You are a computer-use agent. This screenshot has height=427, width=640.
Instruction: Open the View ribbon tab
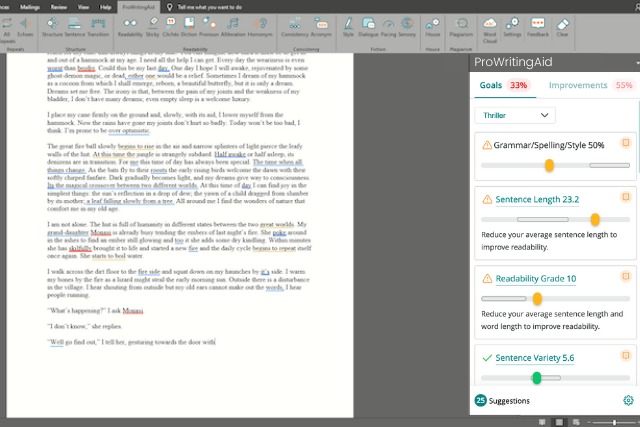click(83, 7)
